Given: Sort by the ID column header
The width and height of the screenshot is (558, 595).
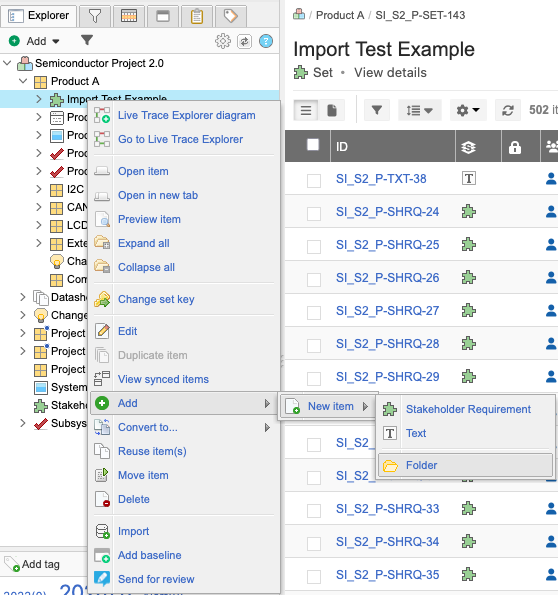Looking at the screenshot, I should pos(342,147).
